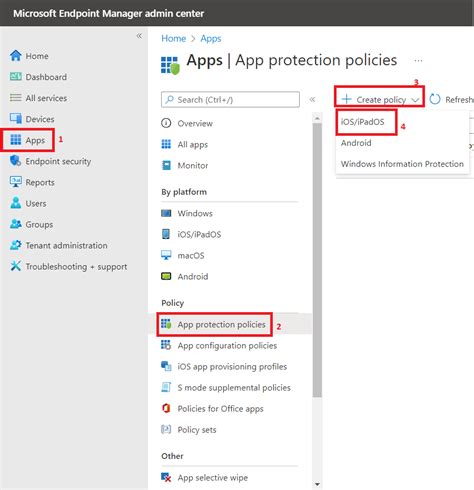The image size is (474, 490).
Task: Click the iOS/iPadOS device icon under By platform
Action: [x=166, y=234]
